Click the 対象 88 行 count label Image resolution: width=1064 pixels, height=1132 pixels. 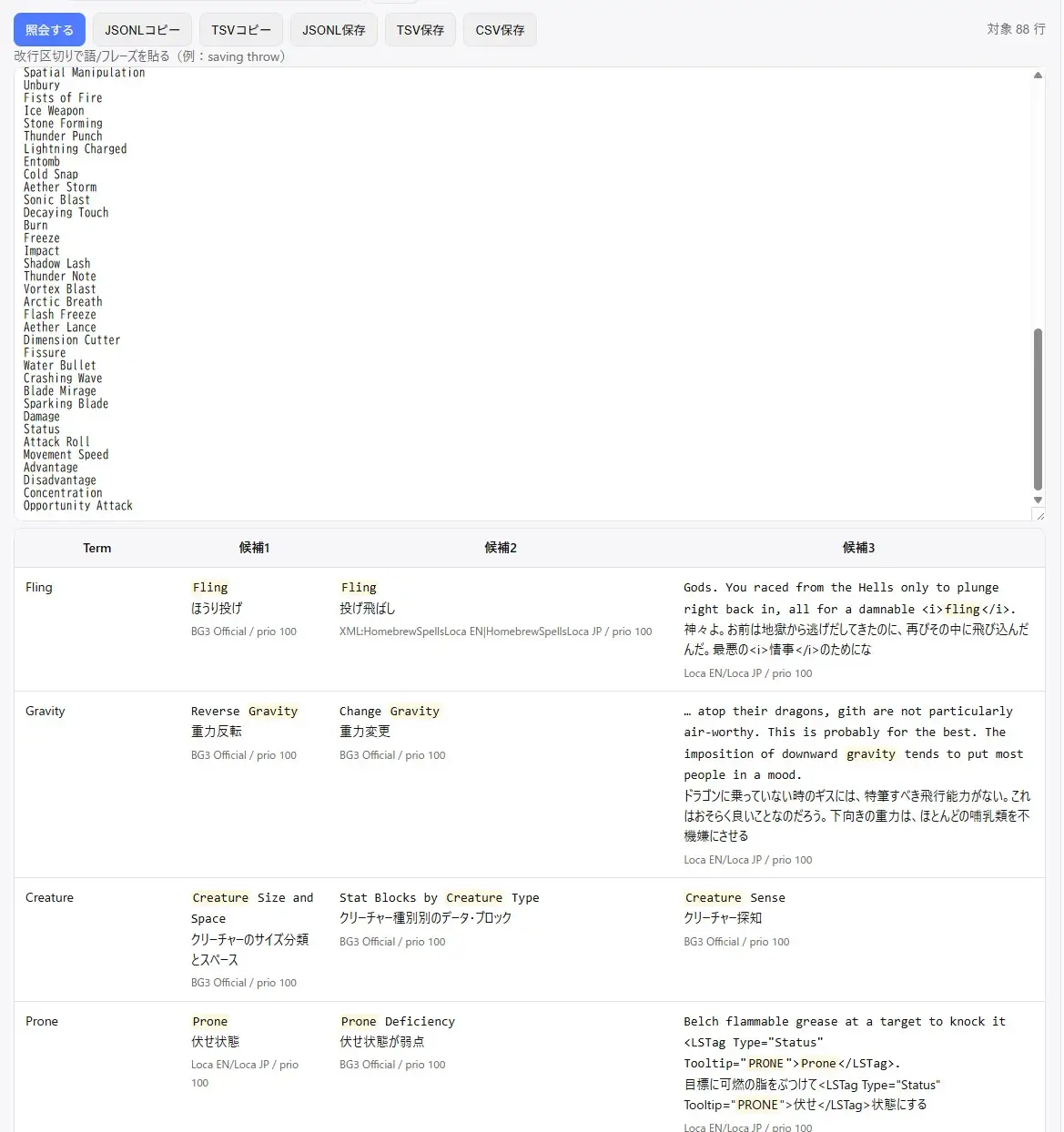[x=1017, y=29]
